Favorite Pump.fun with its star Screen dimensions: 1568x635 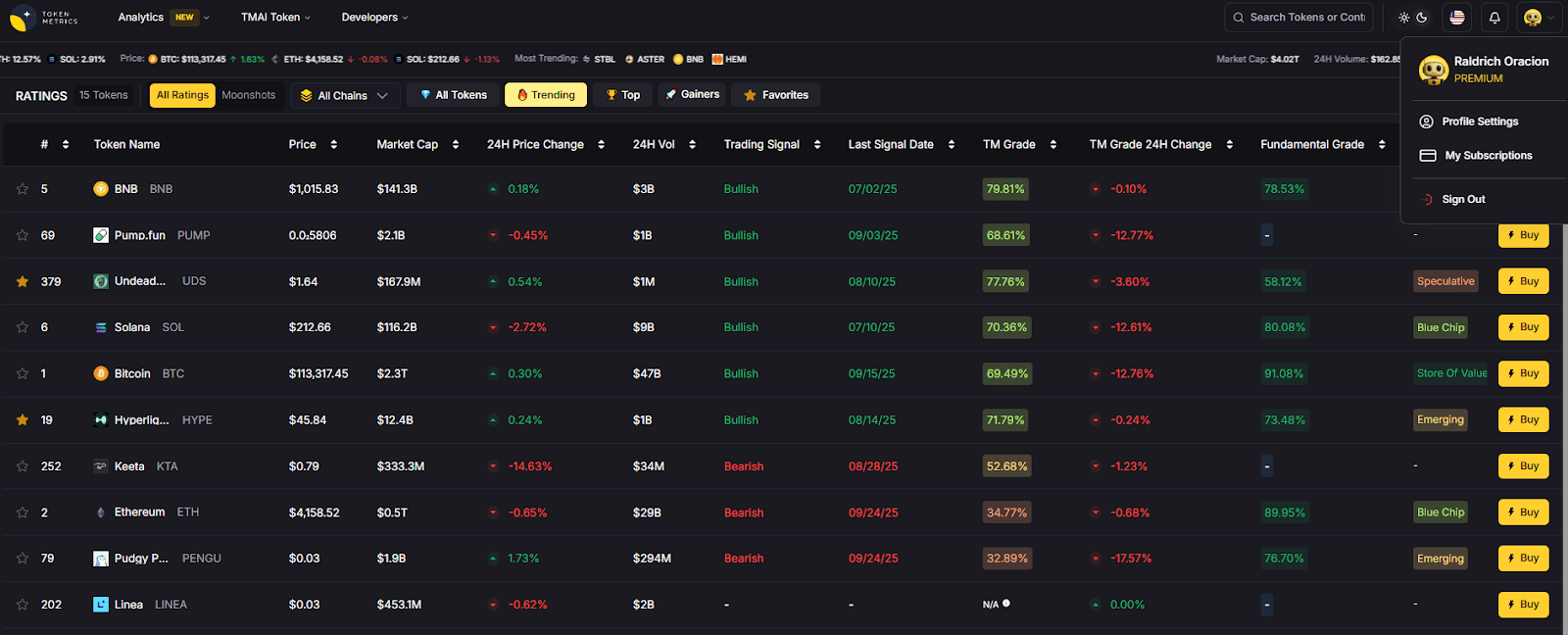click(23, 235)
